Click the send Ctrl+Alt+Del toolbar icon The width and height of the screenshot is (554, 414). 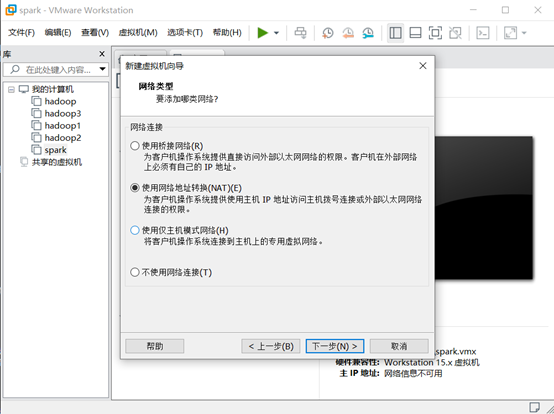[x=301, y=33]
